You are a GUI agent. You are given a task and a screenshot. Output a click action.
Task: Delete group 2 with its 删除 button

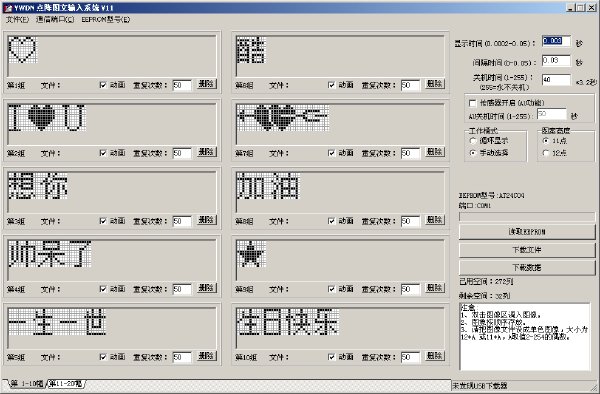[x=207, y=152]
